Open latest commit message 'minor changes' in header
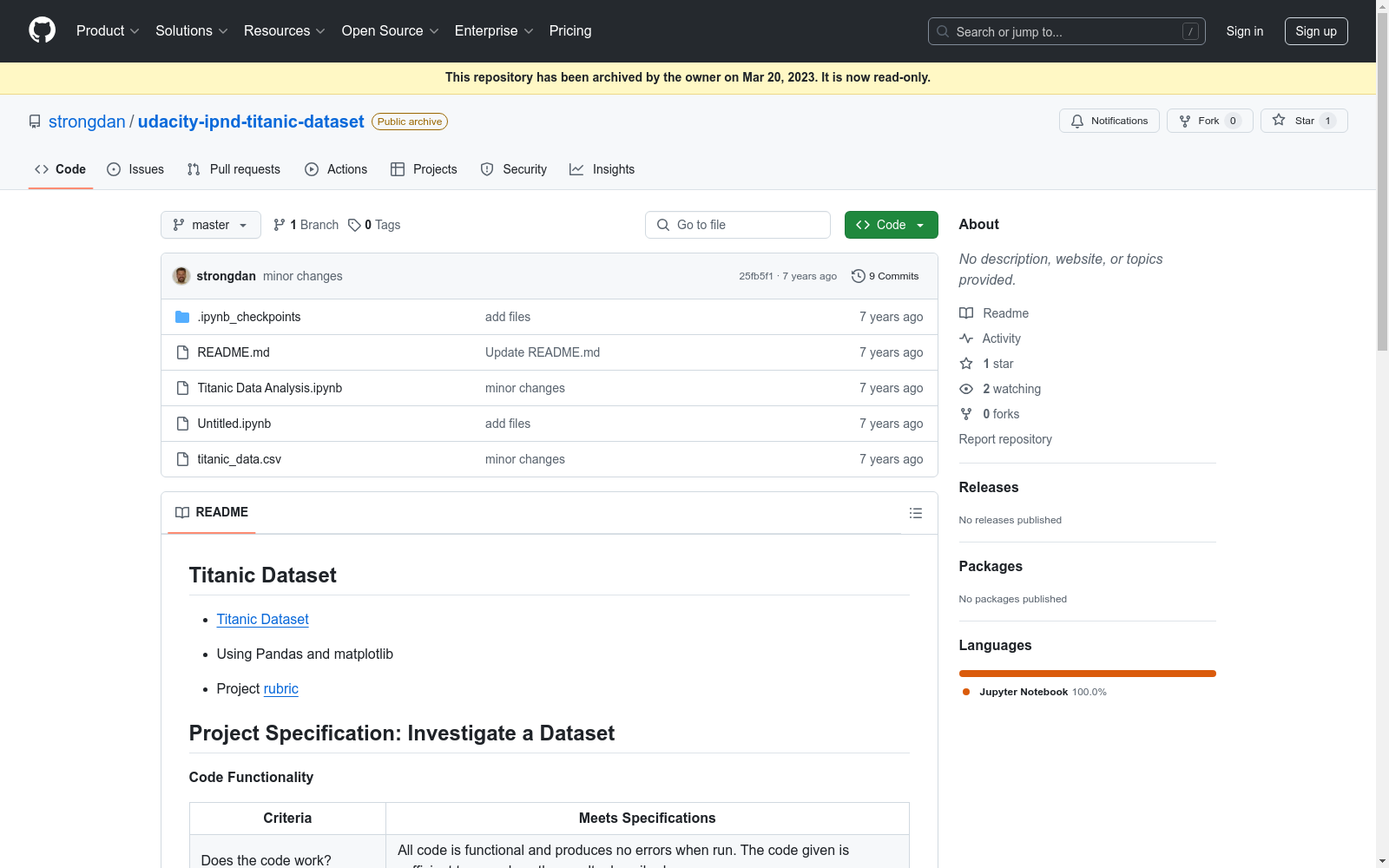The image size is (1389, 868). pyautogui.click(x=303, y=276)
